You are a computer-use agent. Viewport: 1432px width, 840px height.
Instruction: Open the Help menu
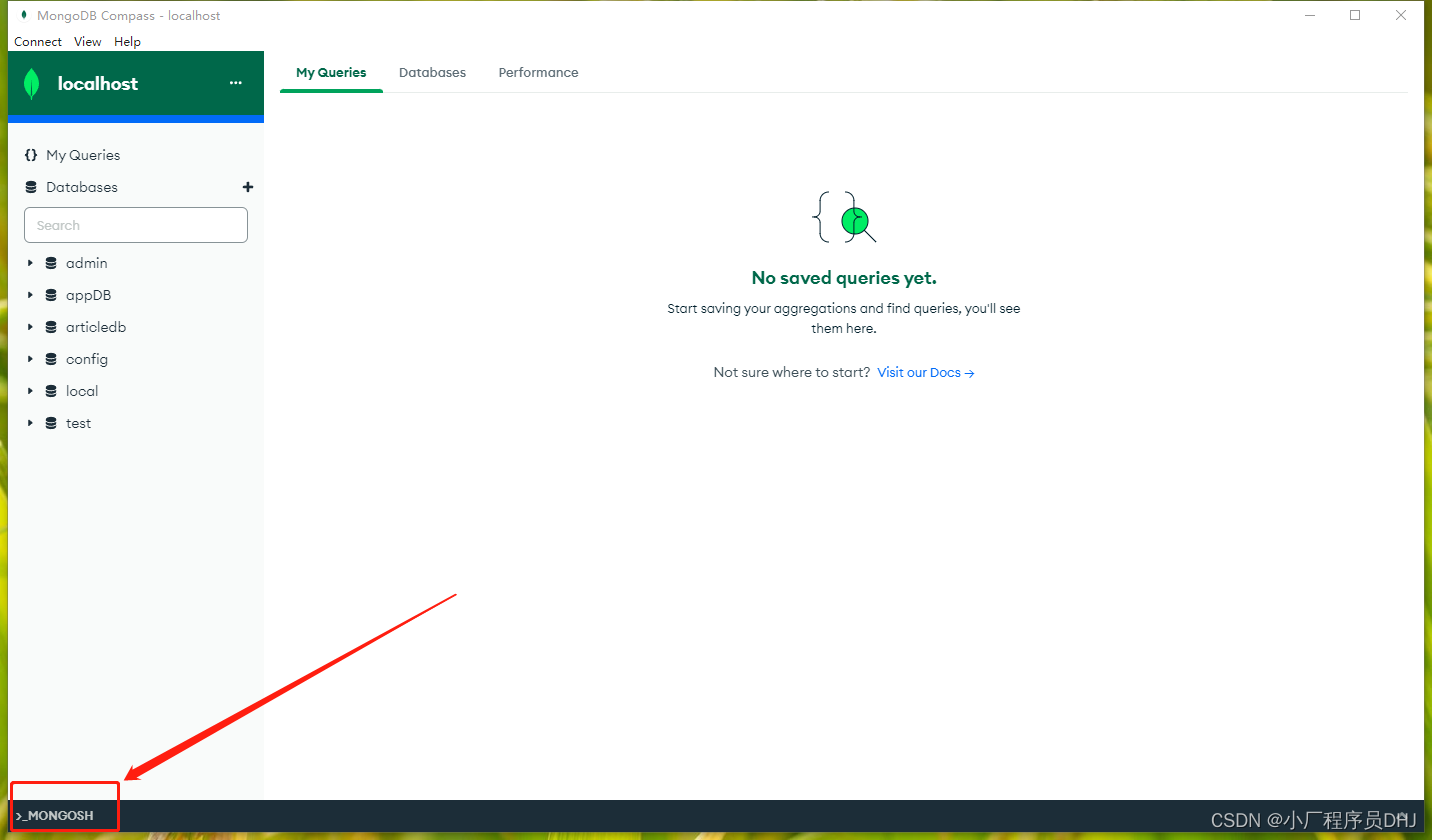(127, 42)
